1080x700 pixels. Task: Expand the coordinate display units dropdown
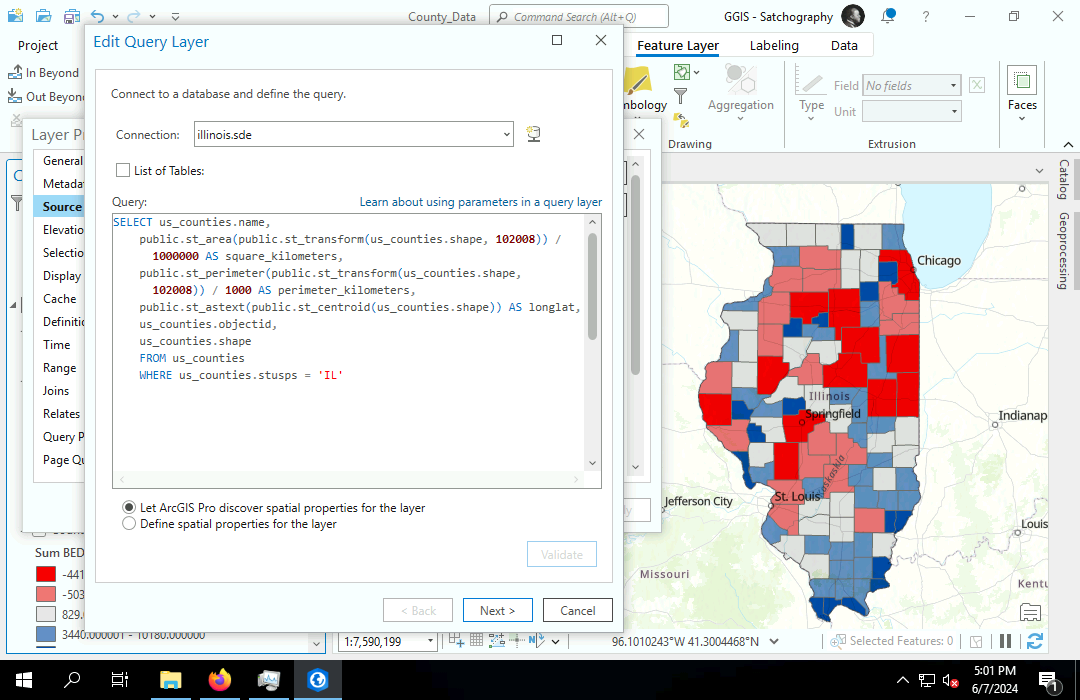pos(775,641)
